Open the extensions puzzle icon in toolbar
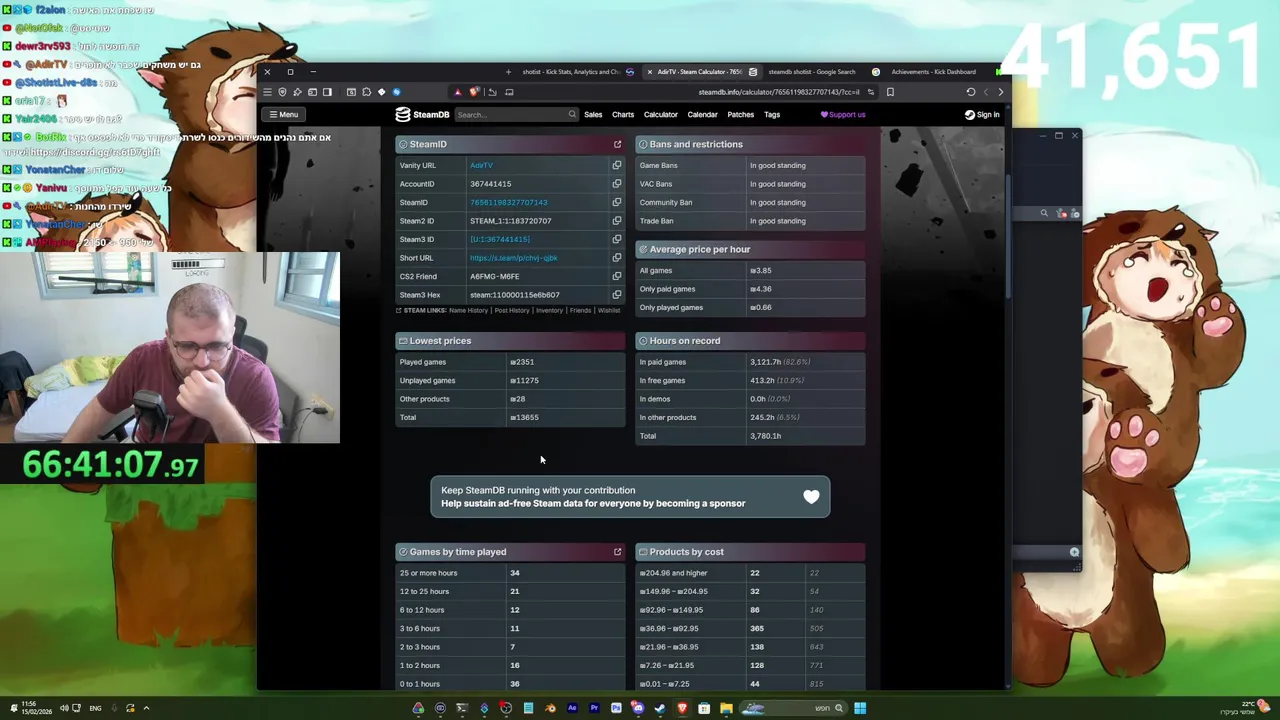Screen dimensions: 1280x720 pyautogui.click(x=366, y=92)
